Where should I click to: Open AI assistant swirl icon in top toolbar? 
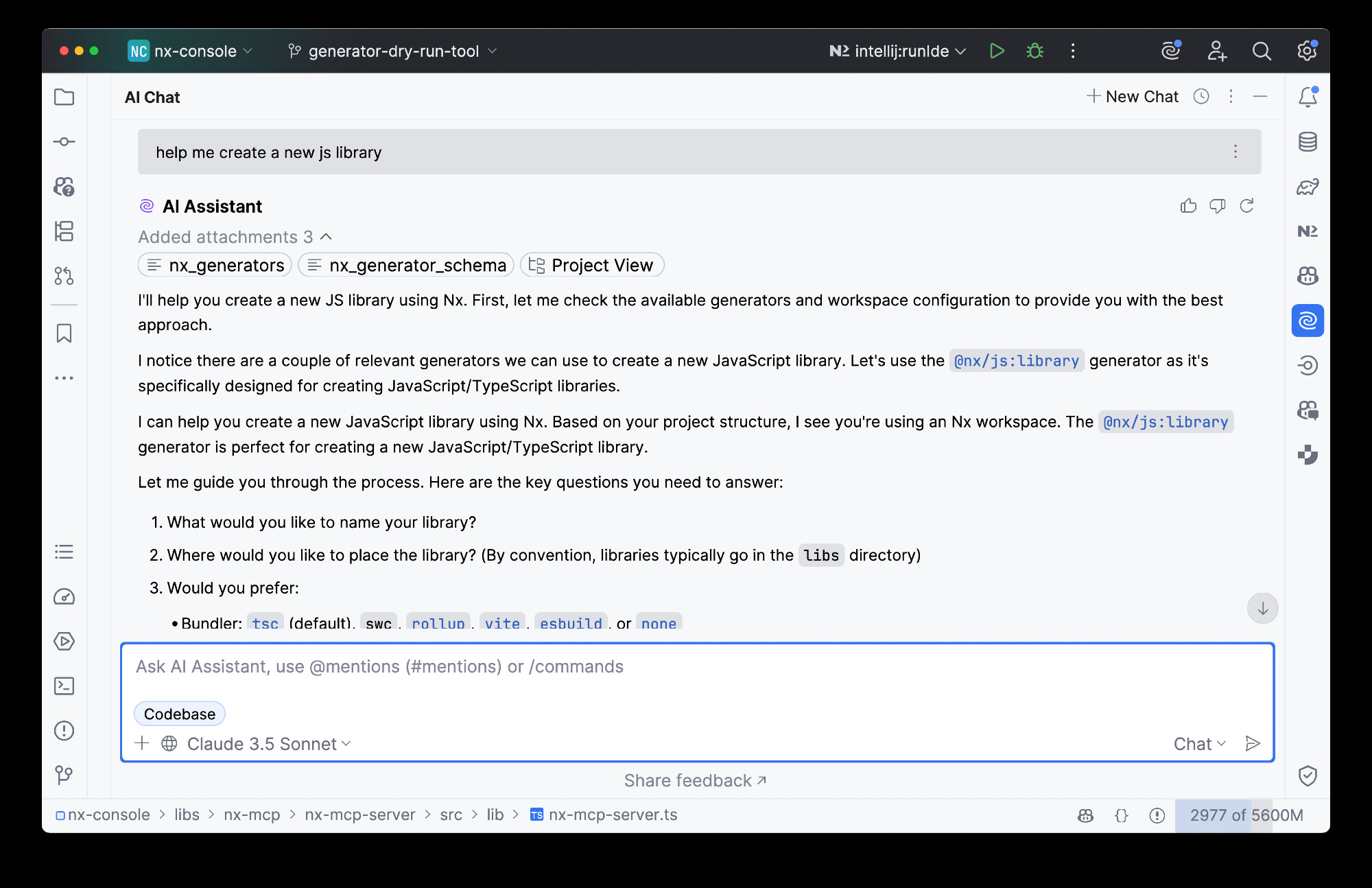coord(1171,51)
